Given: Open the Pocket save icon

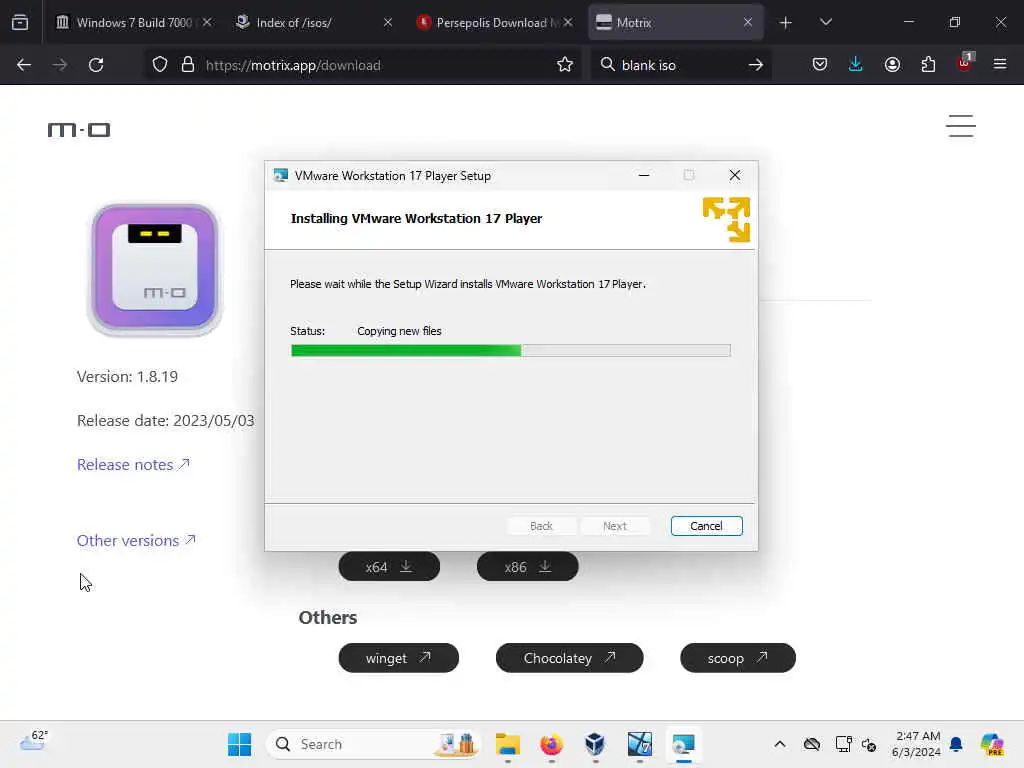Looking at the screenshot, I should 820,65.
